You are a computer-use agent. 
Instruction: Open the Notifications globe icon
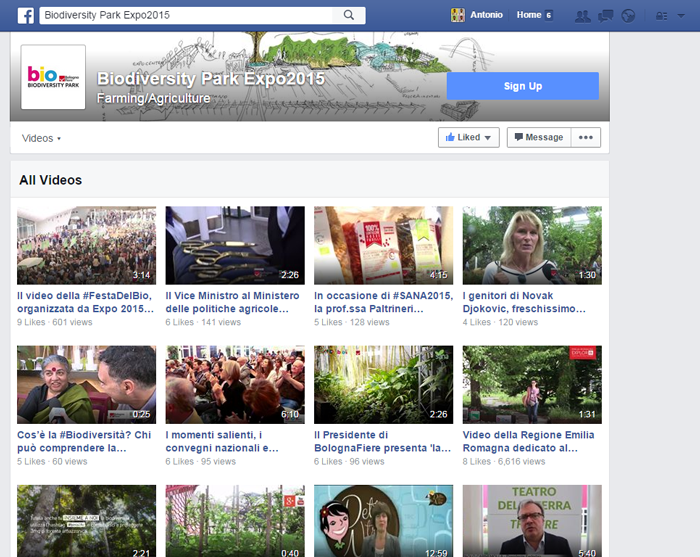(x=628, y=16)
